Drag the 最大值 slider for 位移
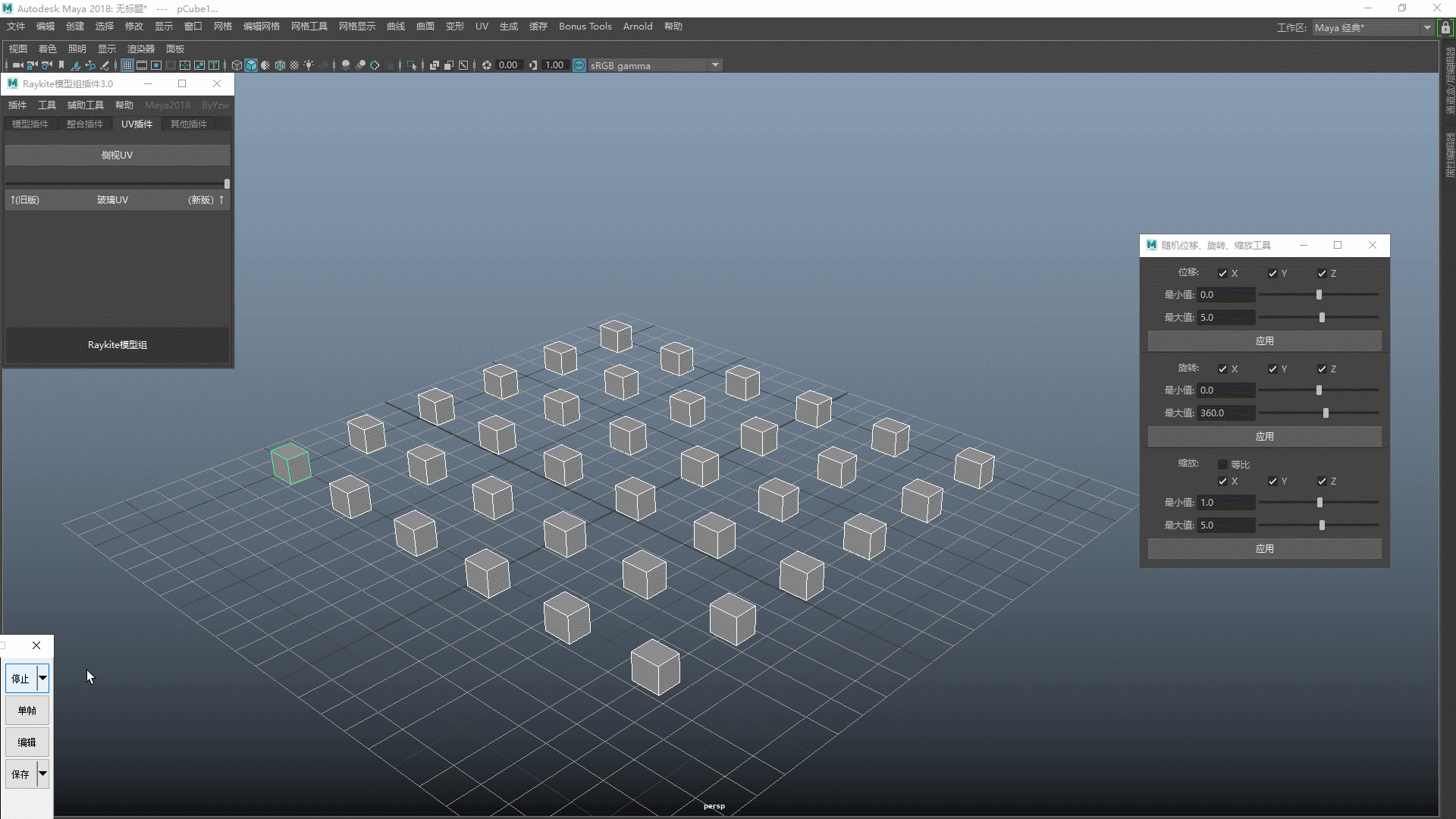 click(x=1321, y=317)
